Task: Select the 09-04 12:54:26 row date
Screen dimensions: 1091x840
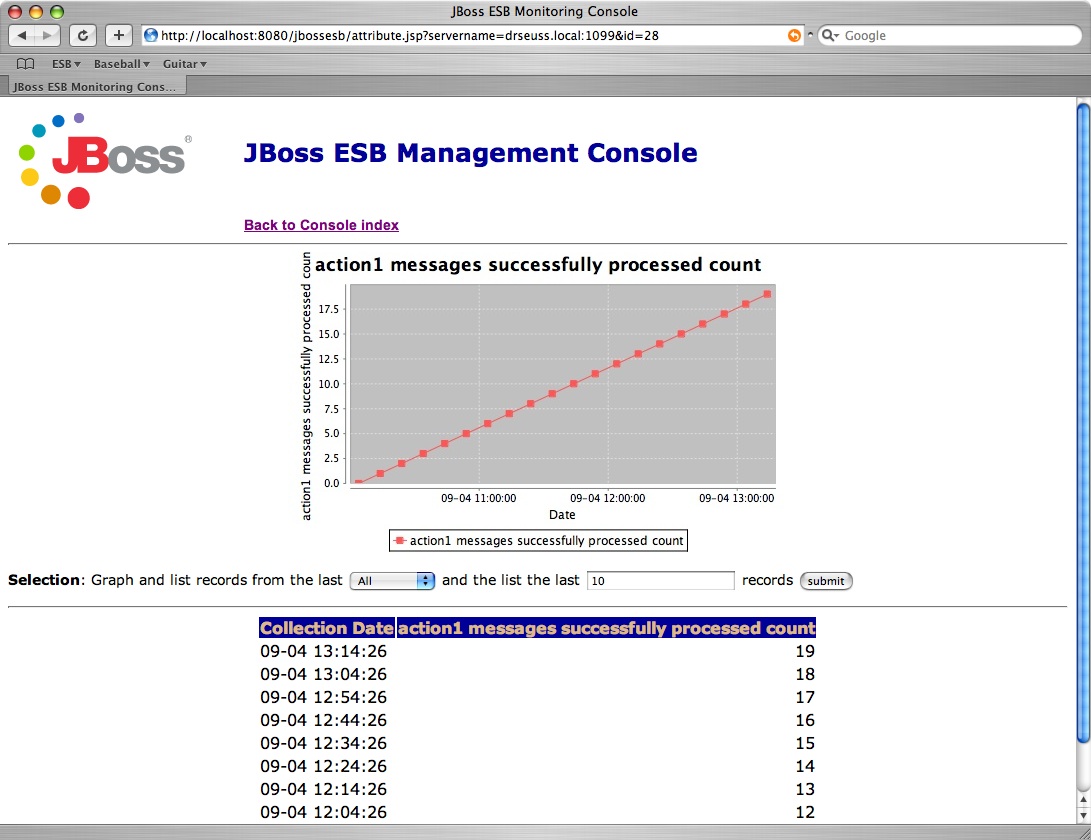Action: pos(324,697)
